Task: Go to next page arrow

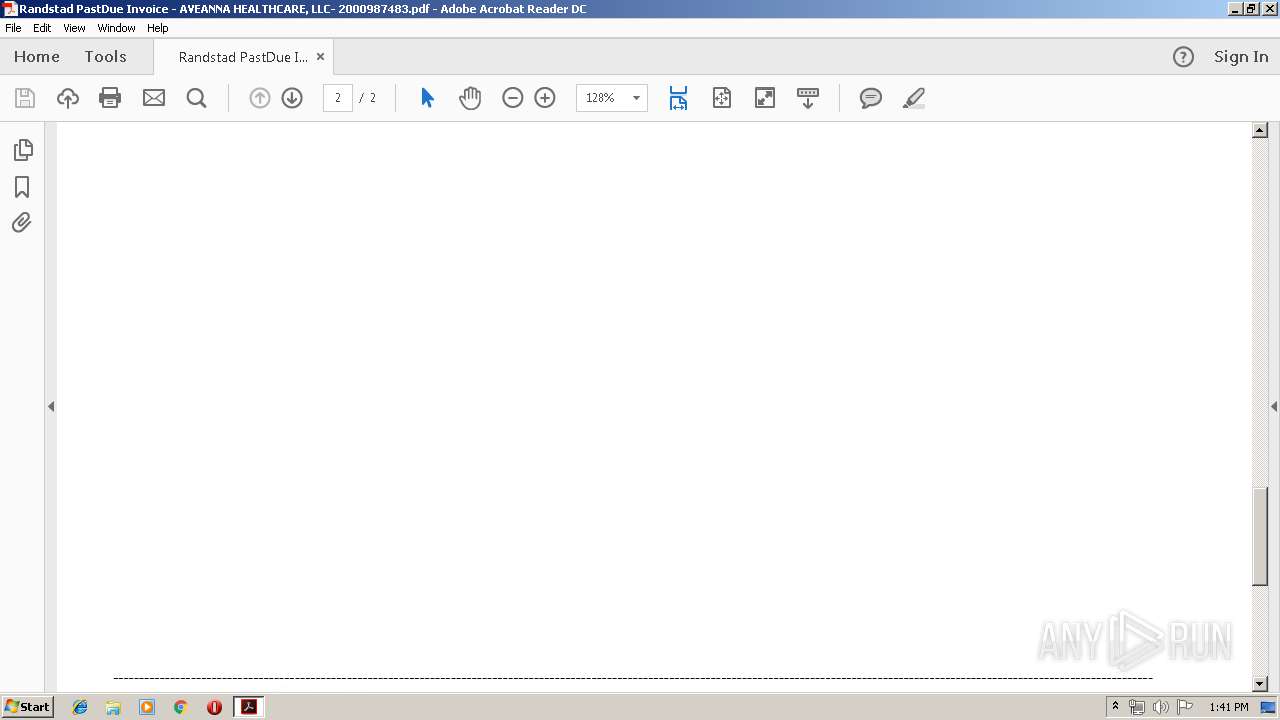Action: click(292, 98)
